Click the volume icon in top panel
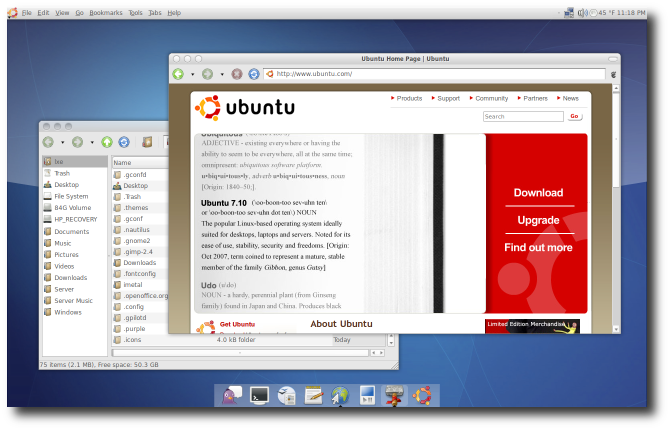670x430 pixels. 582,13
